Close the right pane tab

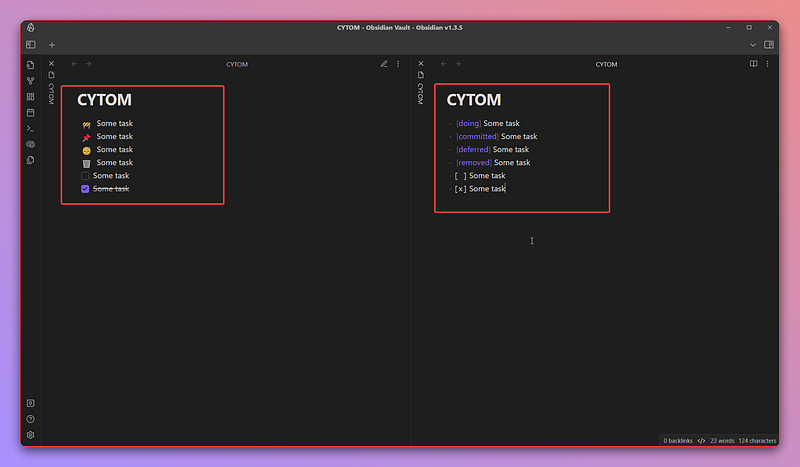pos(421,64)
